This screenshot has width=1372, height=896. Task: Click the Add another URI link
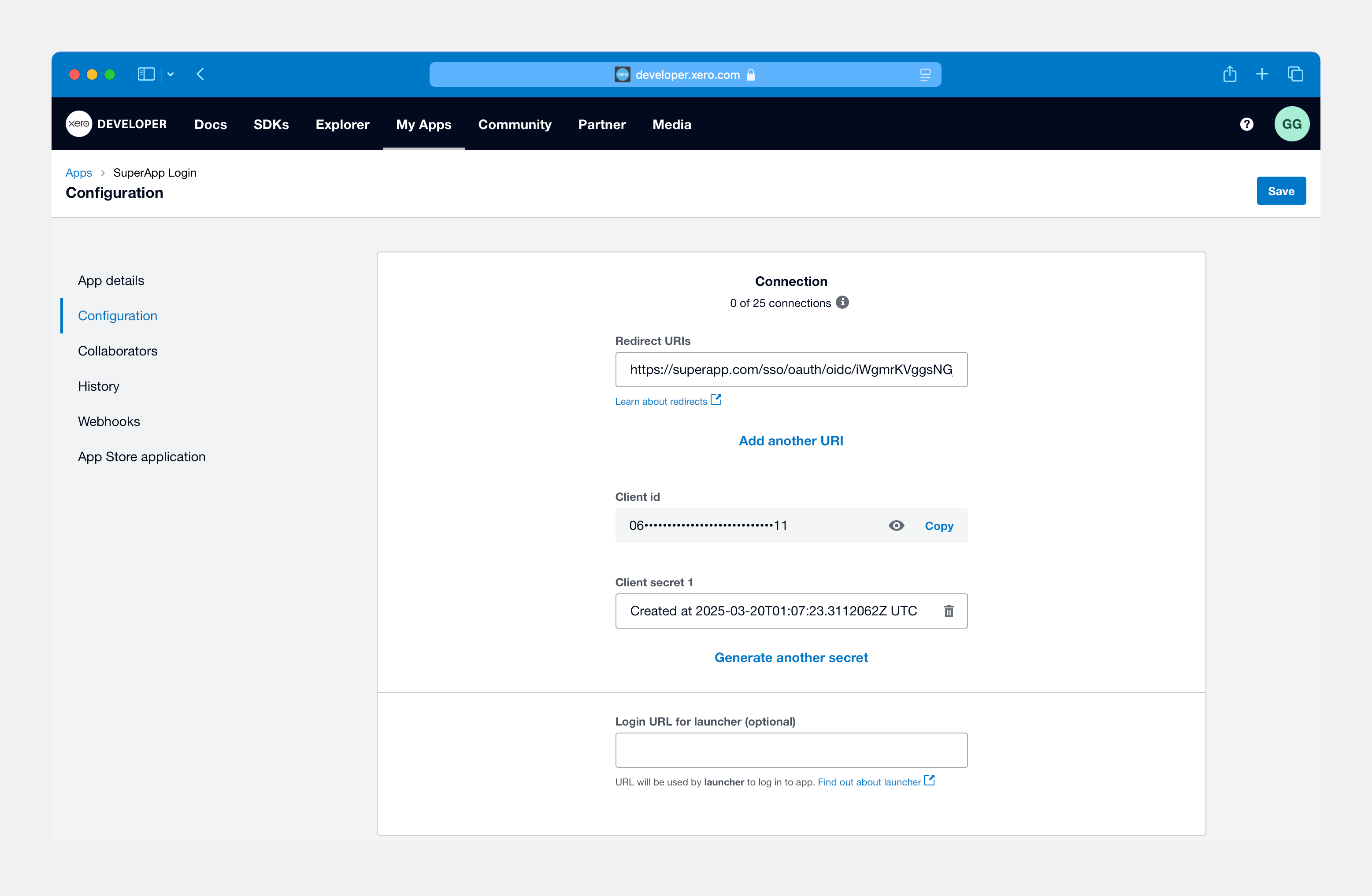(x=791, y=440)
